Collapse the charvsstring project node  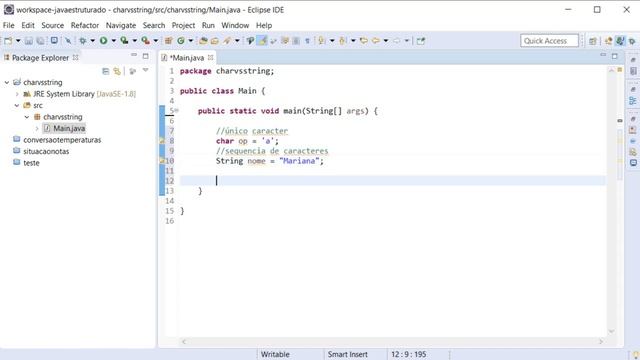(x=7, y=82)
